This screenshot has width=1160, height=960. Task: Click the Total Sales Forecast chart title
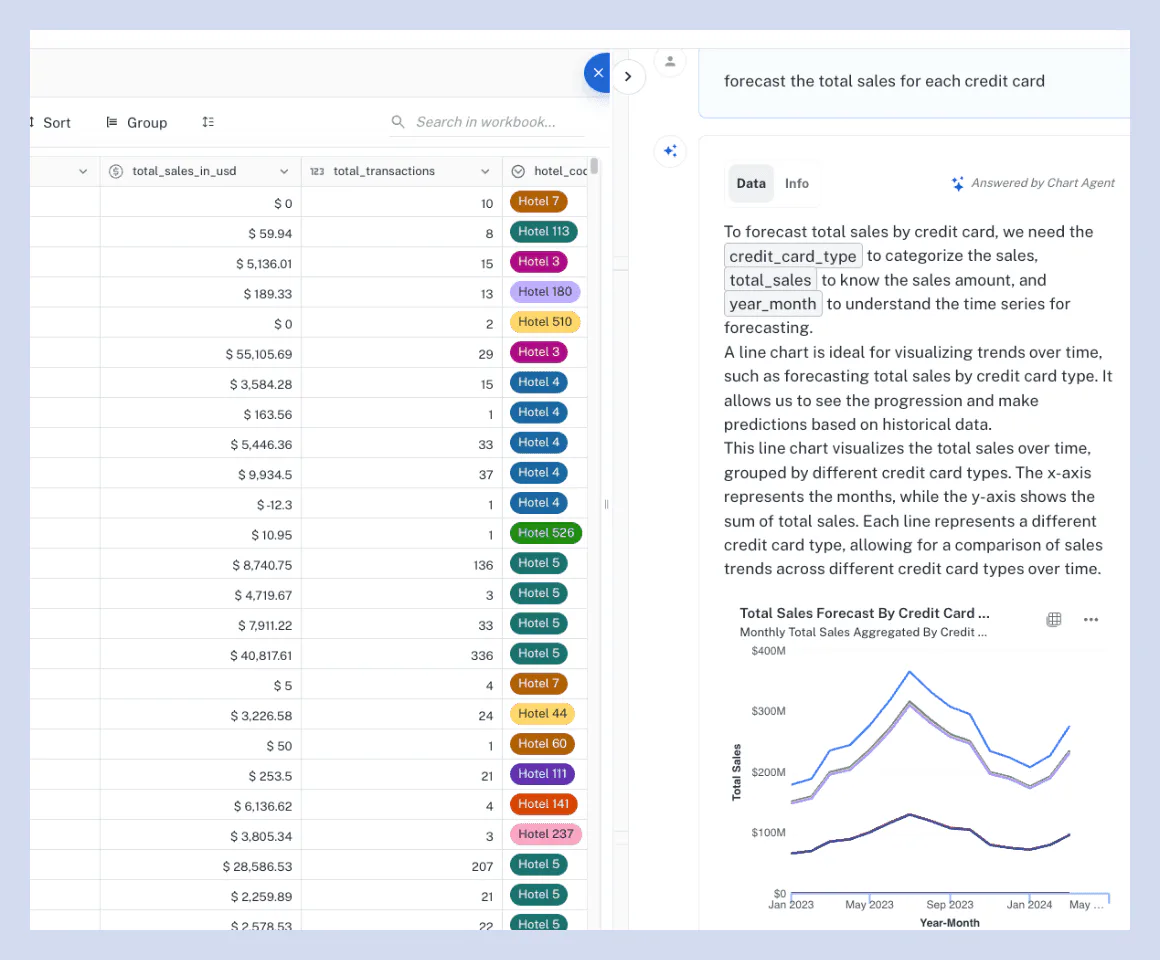864,613
